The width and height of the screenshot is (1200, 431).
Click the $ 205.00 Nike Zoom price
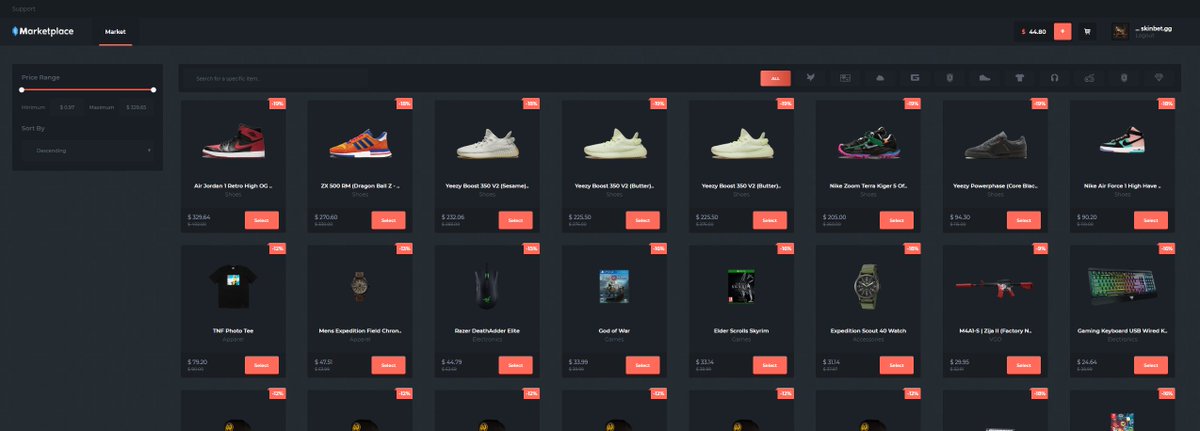point(835,216)
